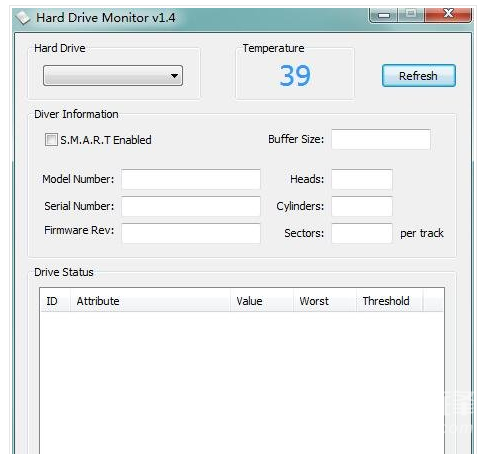The image size is (491, 454).
Task: Click the Serial Number text field
Action: click(191, 206)
